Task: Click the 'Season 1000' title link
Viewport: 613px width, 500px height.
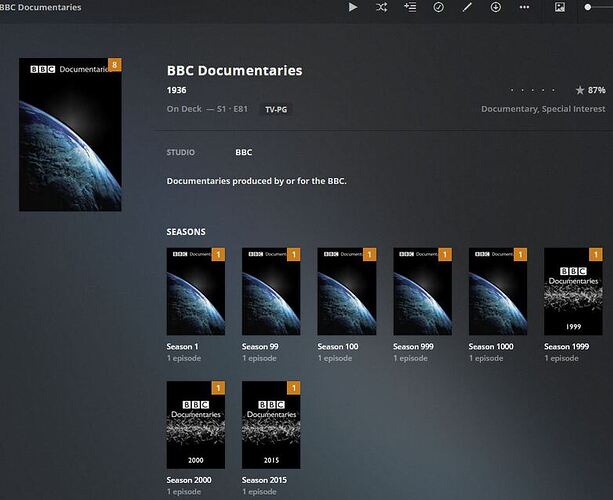Action: click(491, 347)
